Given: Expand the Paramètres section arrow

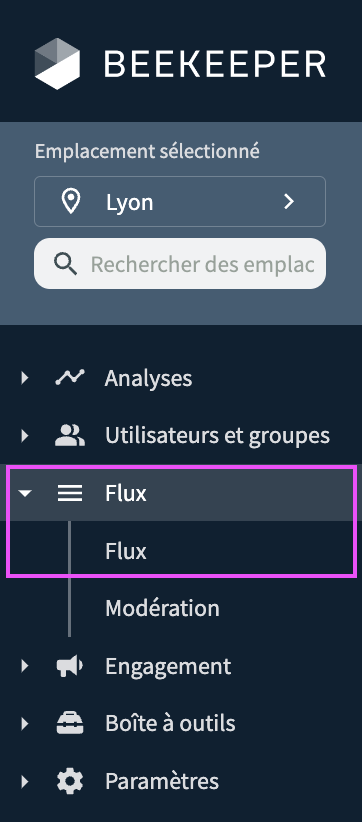Looking at the screenshot, I should 24,782.
